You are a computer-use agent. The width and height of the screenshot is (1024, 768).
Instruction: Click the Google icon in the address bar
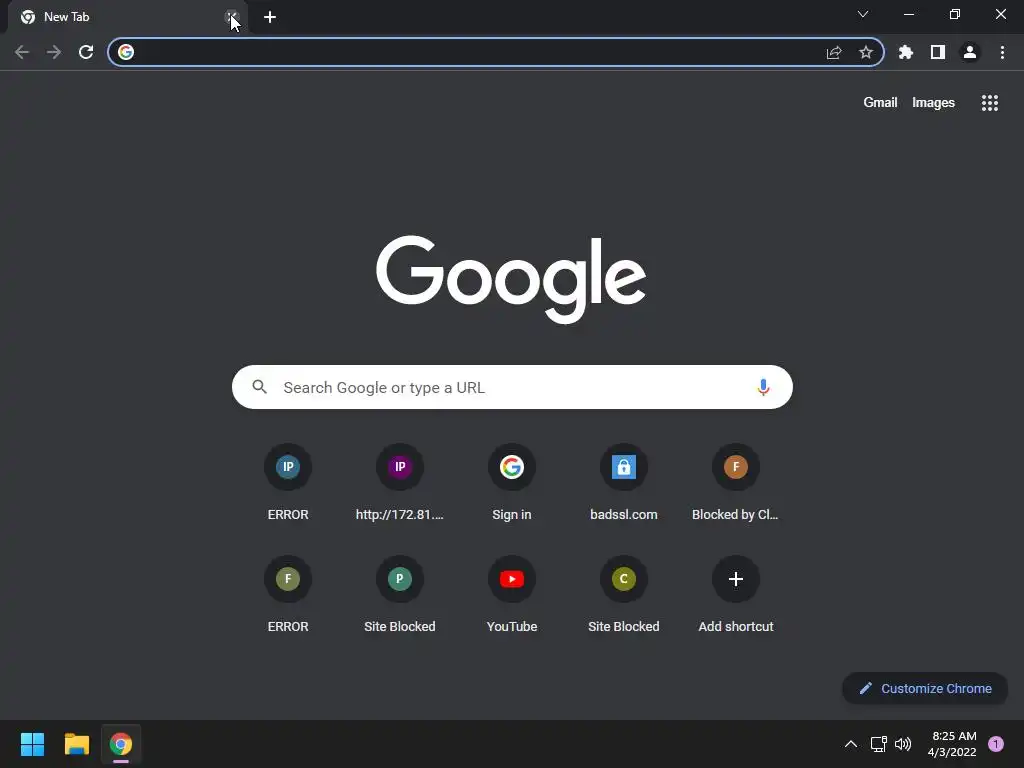click(x=126, y=52)
